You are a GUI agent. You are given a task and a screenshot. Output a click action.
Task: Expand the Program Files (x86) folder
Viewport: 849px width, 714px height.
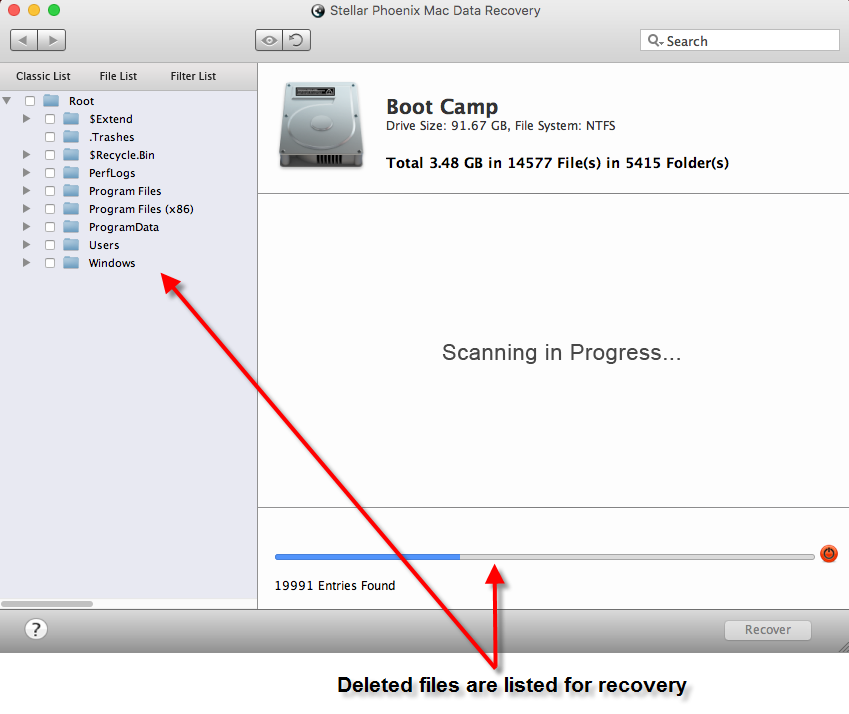pos(26,208)
